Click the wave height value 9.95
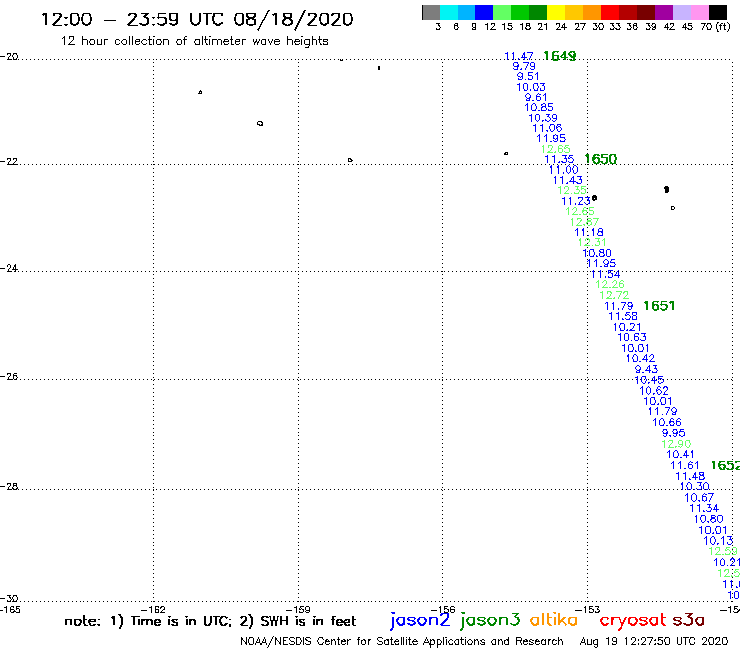 click(x=673, y=433)
